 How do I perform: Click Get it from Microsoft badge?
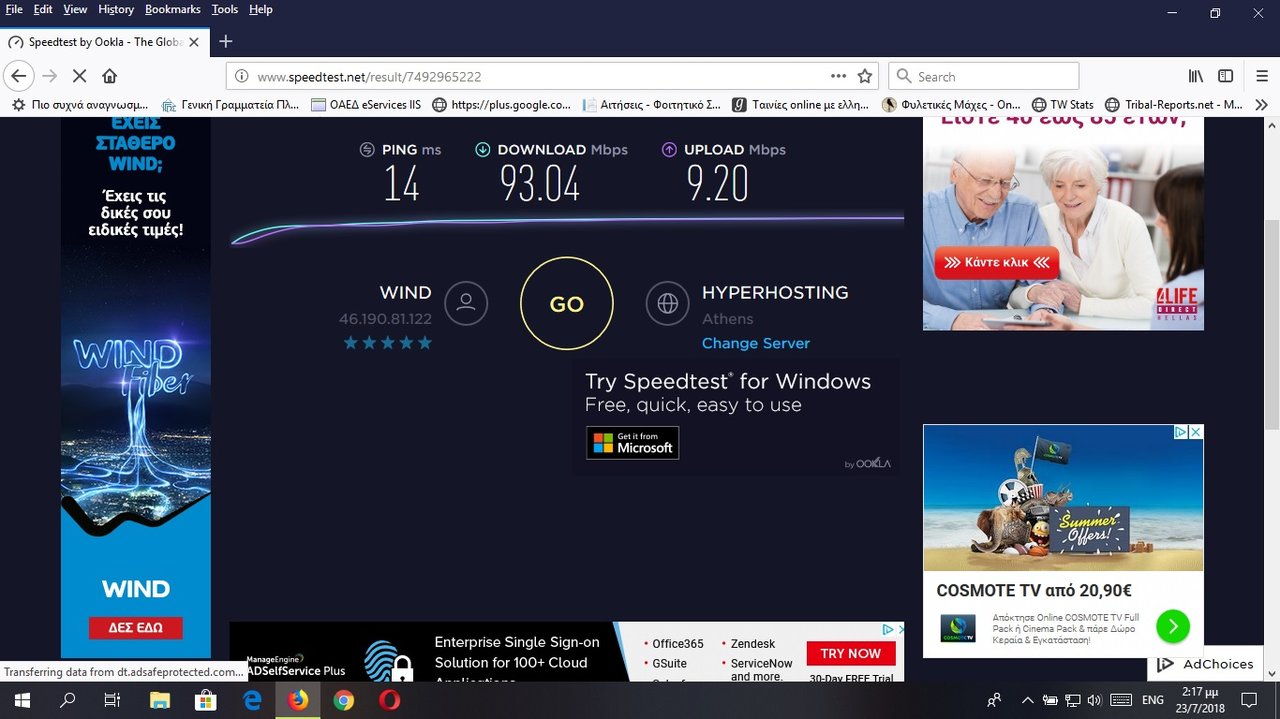(632, 443)
